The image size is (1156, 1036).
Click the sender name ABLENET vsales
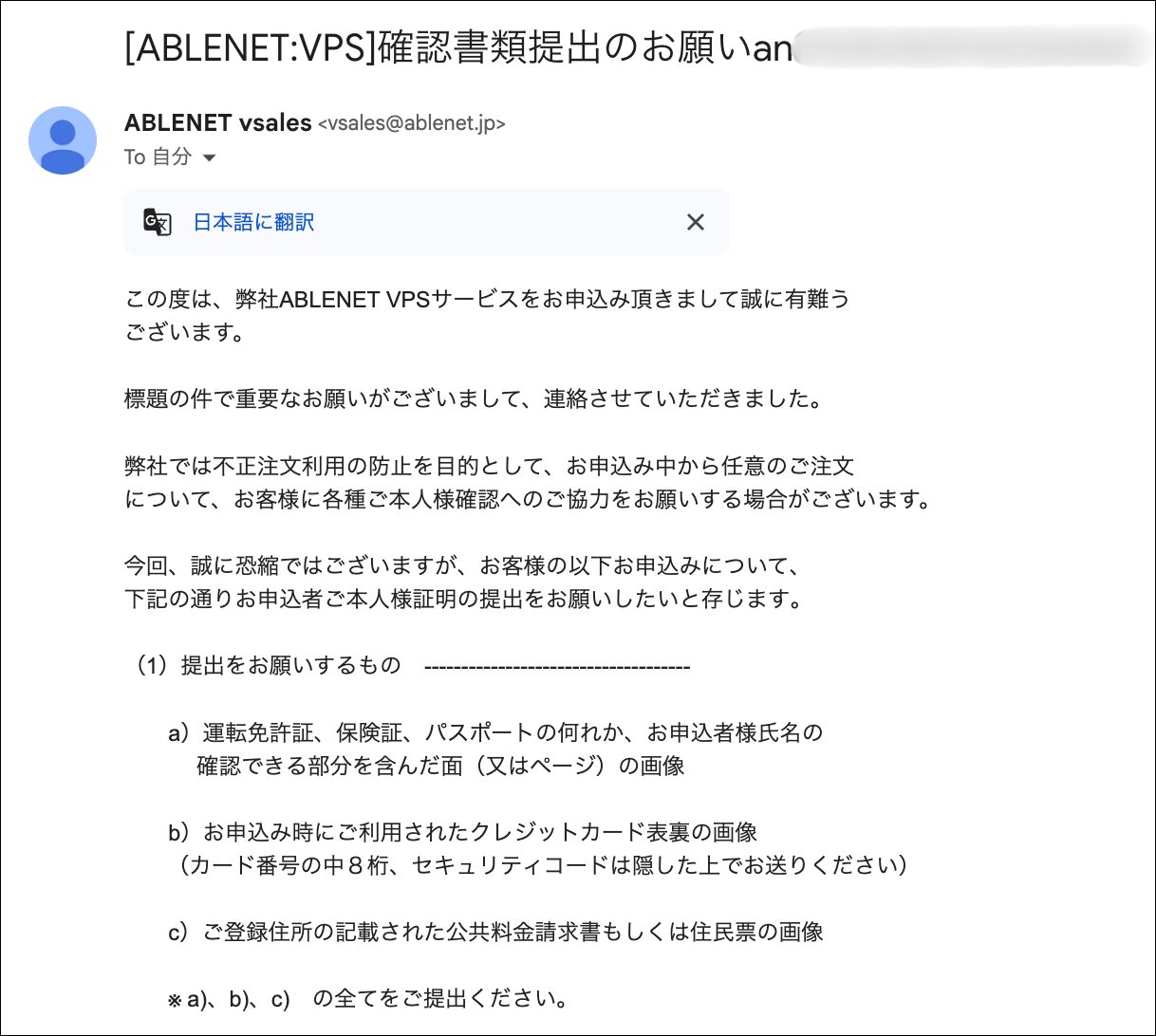click(x=218, y=123)
